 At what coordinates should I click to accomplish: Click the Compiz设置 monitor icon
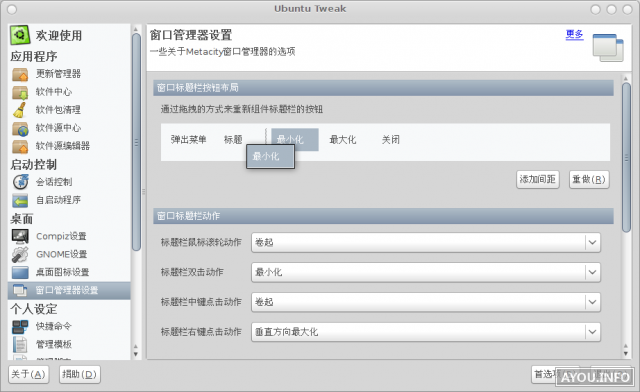[20, 236]
